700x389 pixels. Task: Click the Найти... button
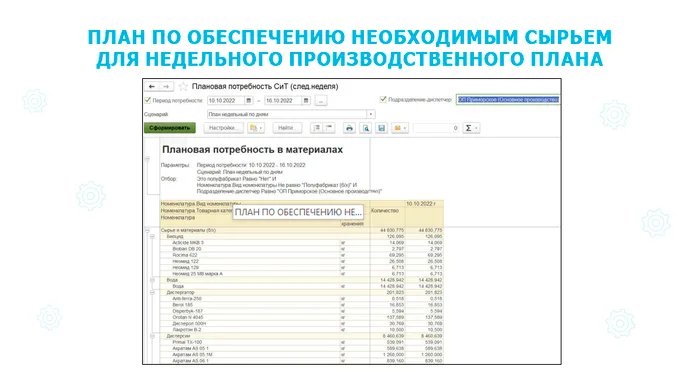[287, 128]
